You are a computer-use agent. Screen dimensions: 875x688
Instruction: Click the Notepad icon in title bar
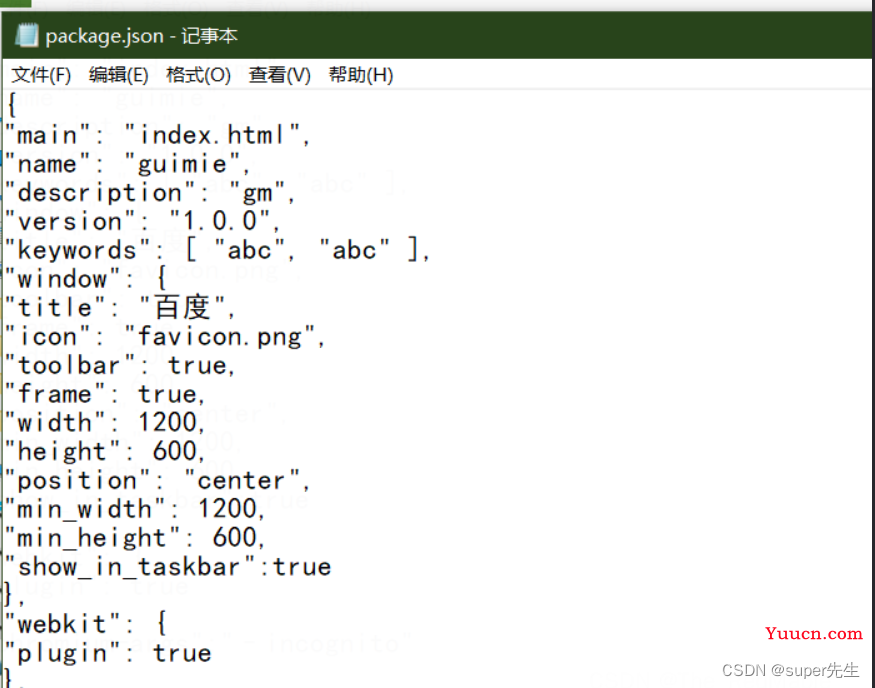tap(26, 36)
